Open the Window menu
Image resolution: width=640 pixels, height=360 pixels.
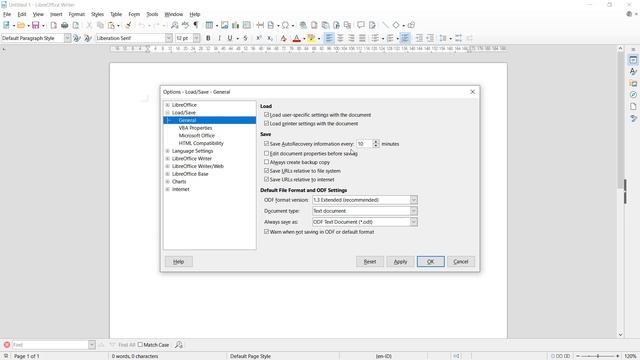173,14
